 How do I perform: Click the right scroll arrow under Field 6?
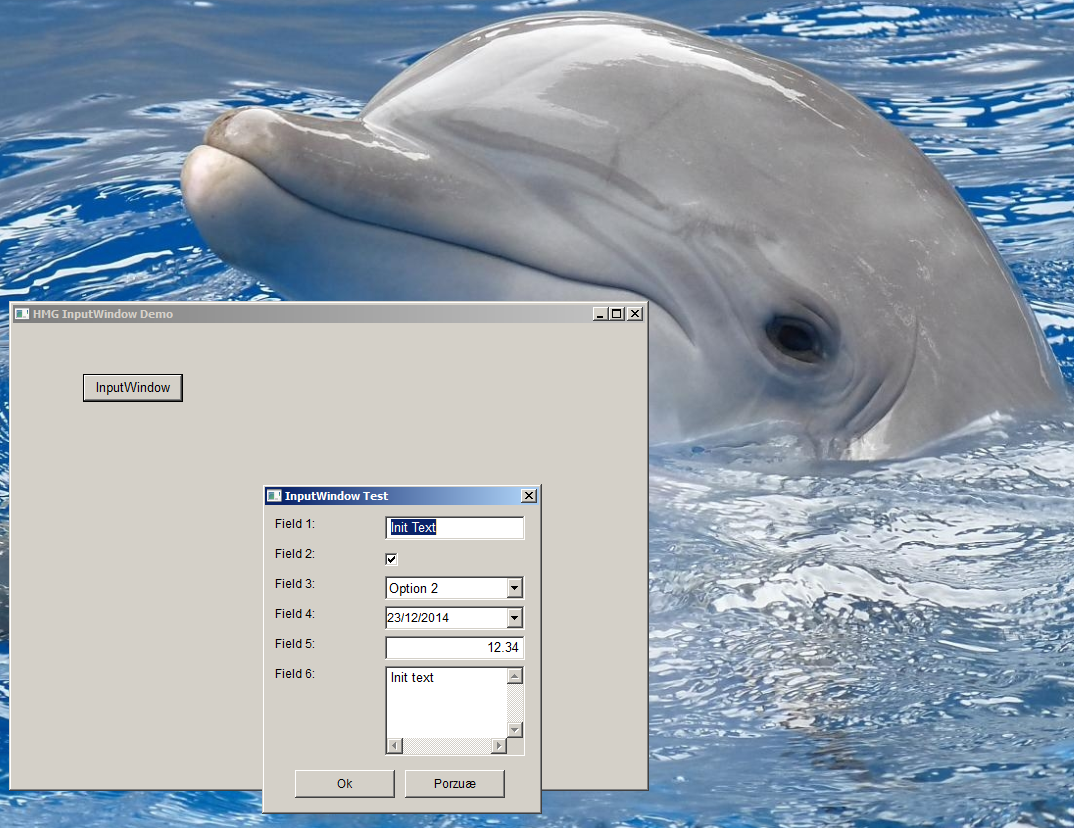point(501,744)
